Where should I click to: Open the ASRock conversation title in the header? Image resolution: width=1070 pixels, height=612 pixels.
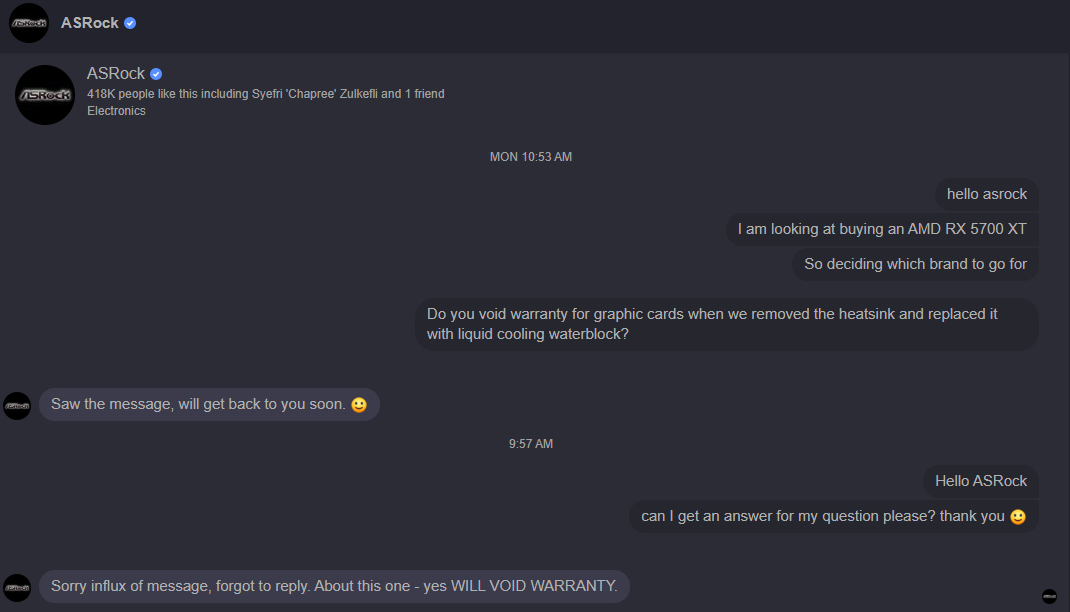[x=89, y=23]
